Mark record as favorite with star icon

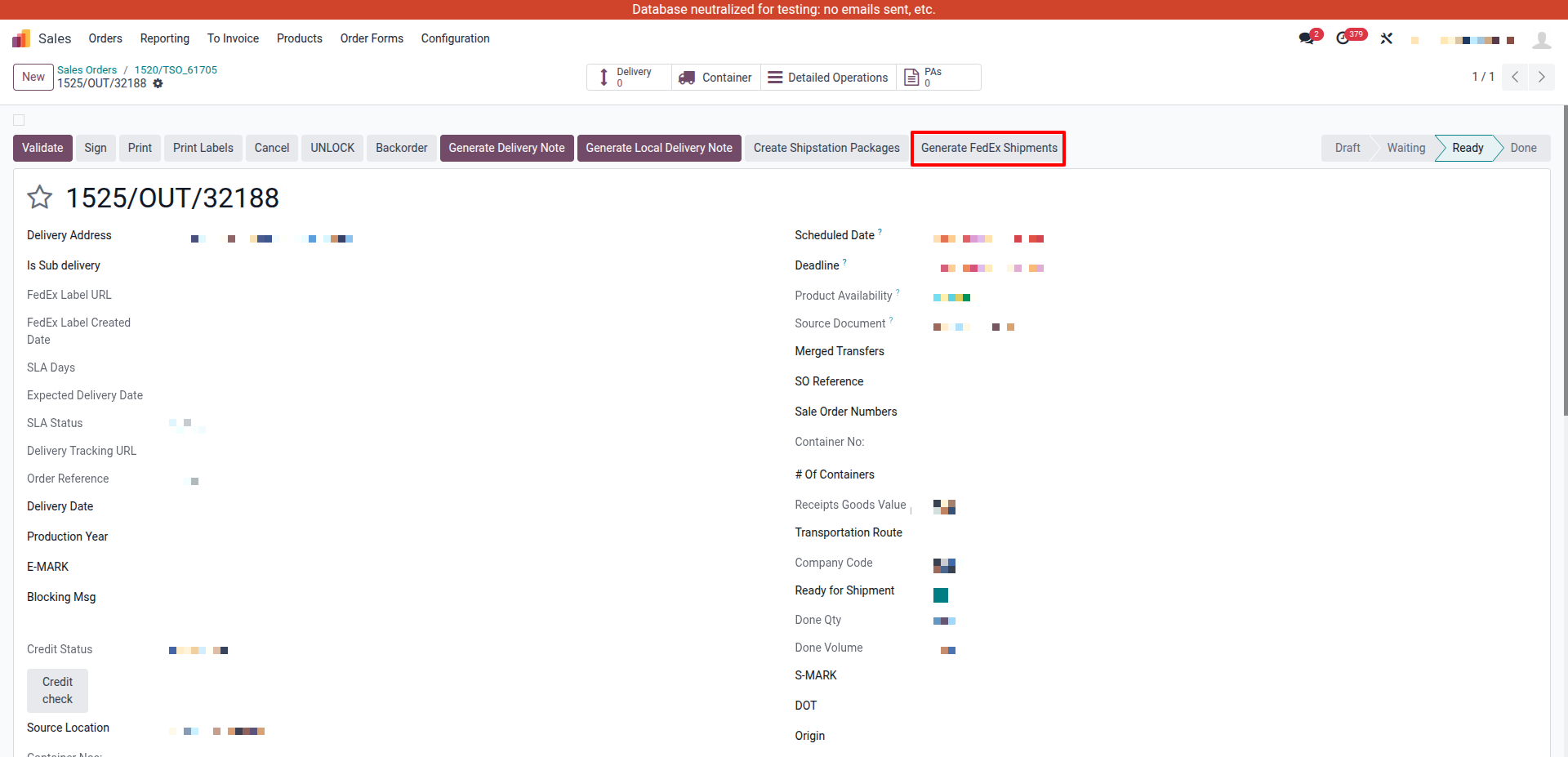point(40,197)
